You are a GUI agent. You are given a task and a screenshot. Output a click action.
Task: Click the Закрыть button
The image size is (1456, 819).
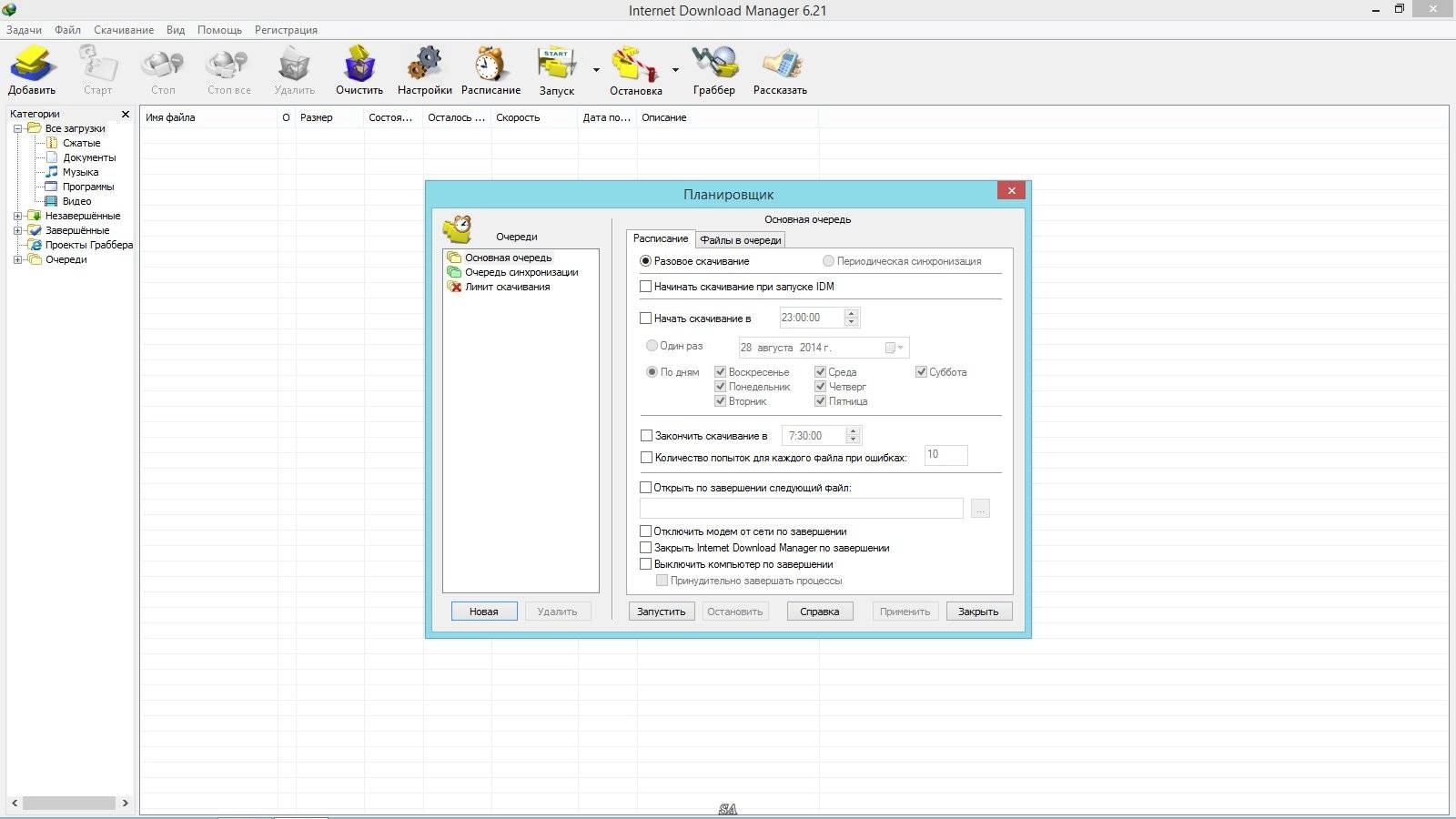[979, 612]
